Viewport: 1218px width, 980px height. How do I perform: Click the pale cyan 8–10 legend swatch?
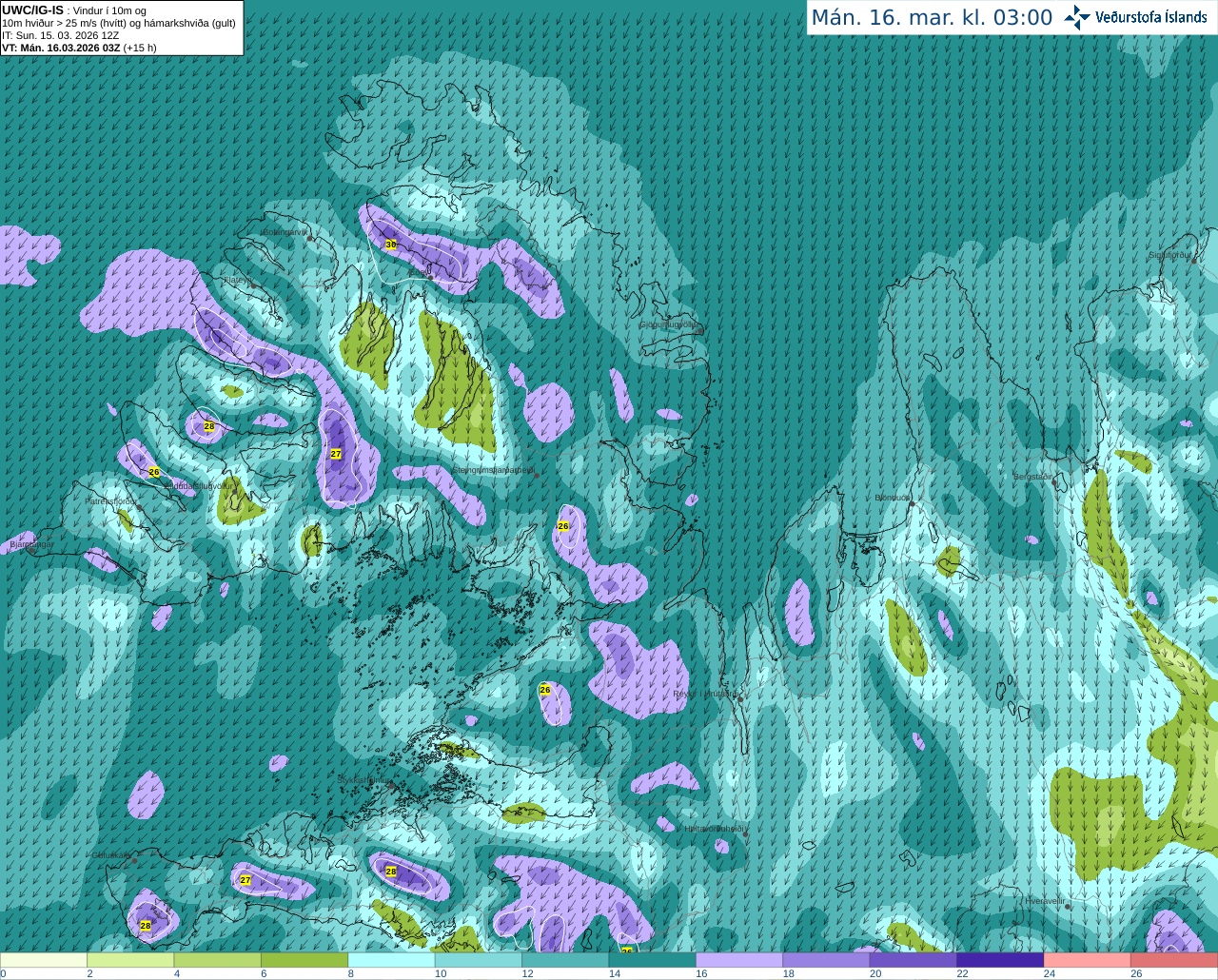pyautogui.click(x=391, y=960)
